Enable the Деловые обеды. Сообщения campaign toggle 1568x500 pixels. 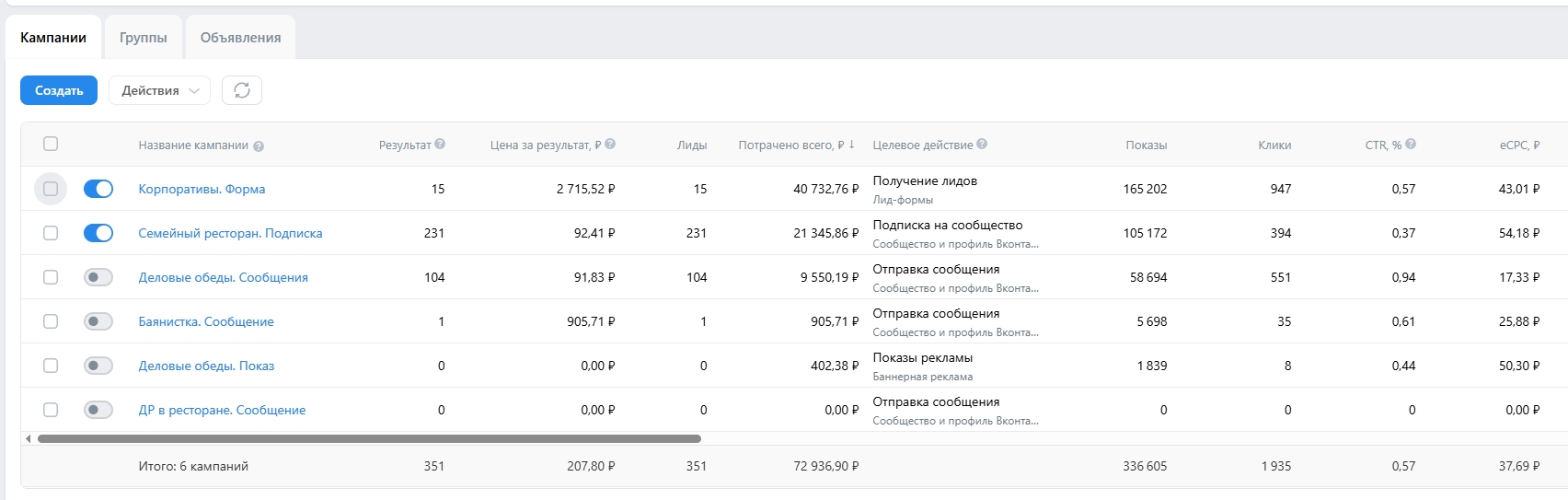coord(98,277)
